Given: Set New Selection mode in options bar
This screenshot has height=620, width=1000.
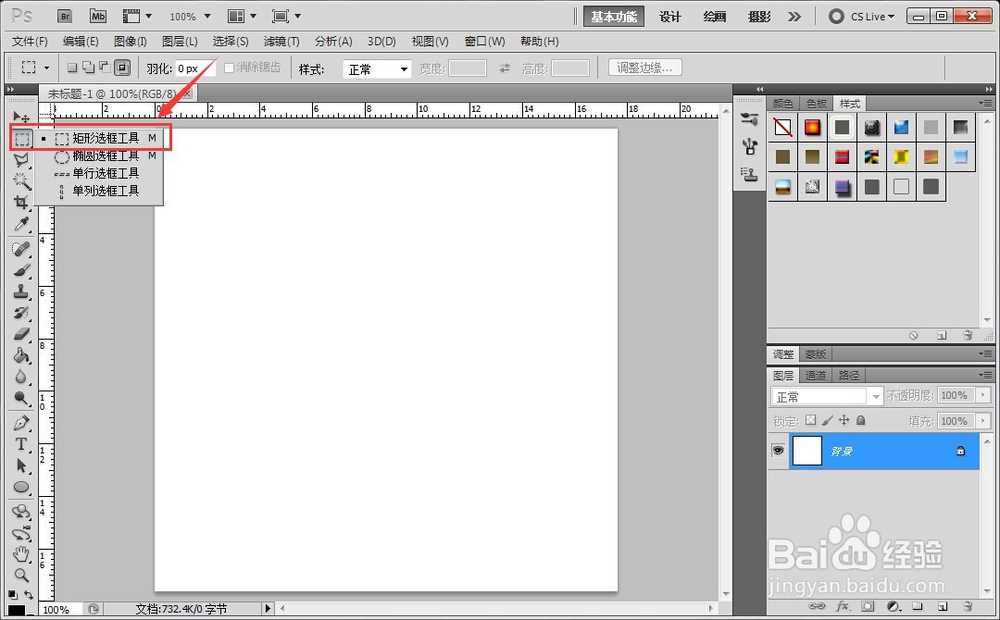Looking at the screenshot, I should point(72,68).
